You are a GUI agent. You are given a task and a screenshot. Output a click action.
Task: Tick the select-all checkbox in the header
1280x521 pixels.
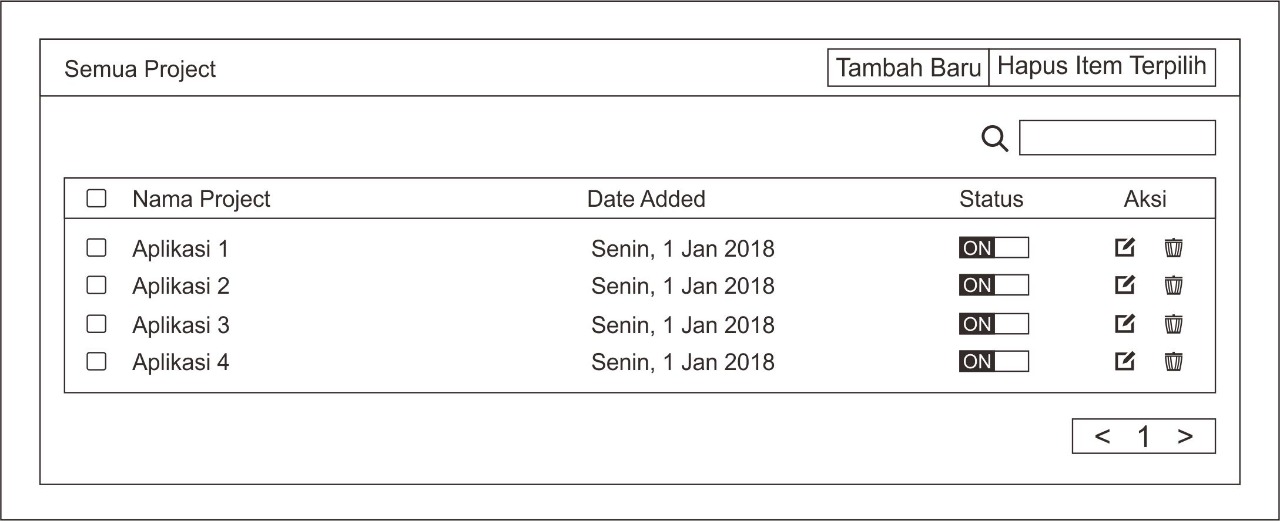click(x=96, y=199)
